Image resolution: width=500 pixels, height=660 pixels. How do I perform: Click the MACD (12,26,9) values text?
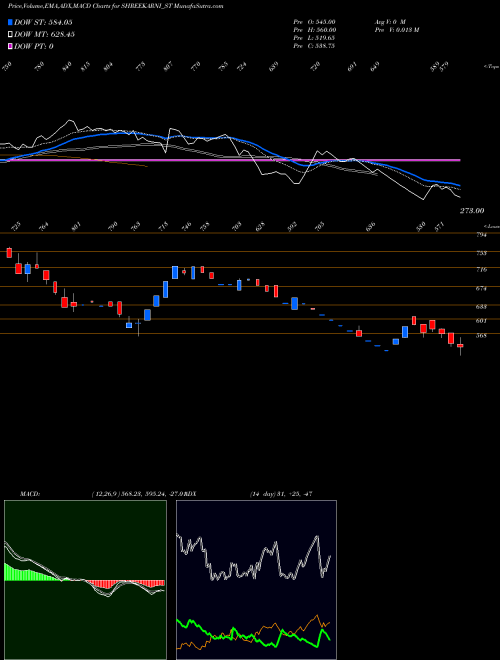pos(138,494)
